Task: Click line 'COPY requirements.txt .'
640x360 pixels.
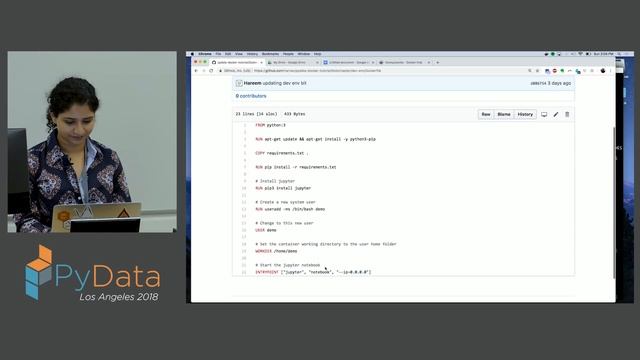Action: point(282,153)
